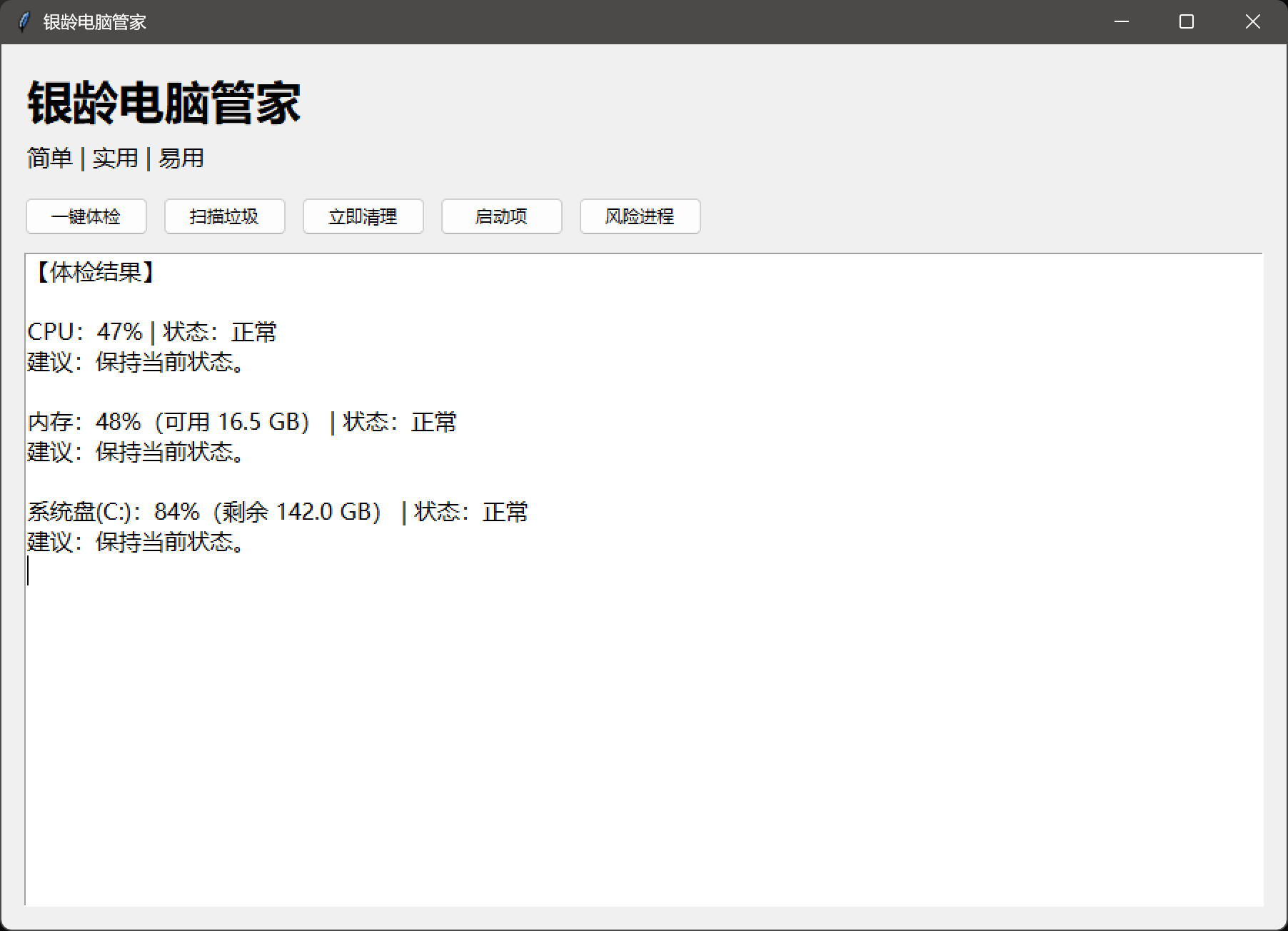Start cleanup with 立即清理
Image resolution: width=1288 pixels, height=931 pixels.
point(363,216)
